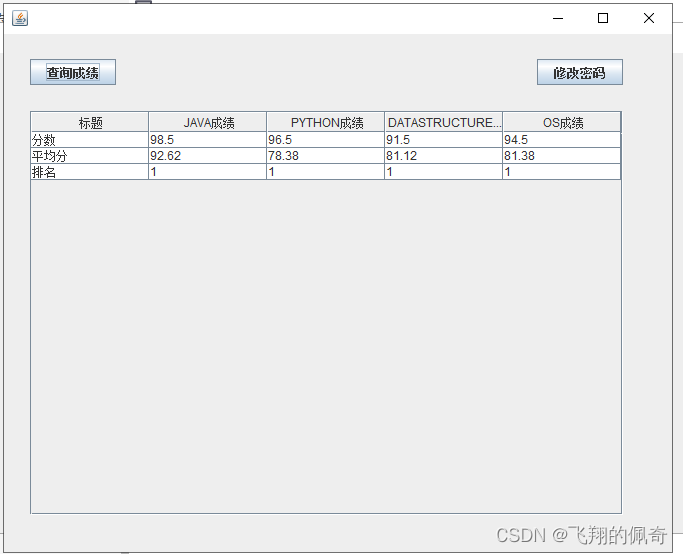The image size is (683, 554).
Task: Click the 96.5 Python score cell
Action: [x=326, y=140]
